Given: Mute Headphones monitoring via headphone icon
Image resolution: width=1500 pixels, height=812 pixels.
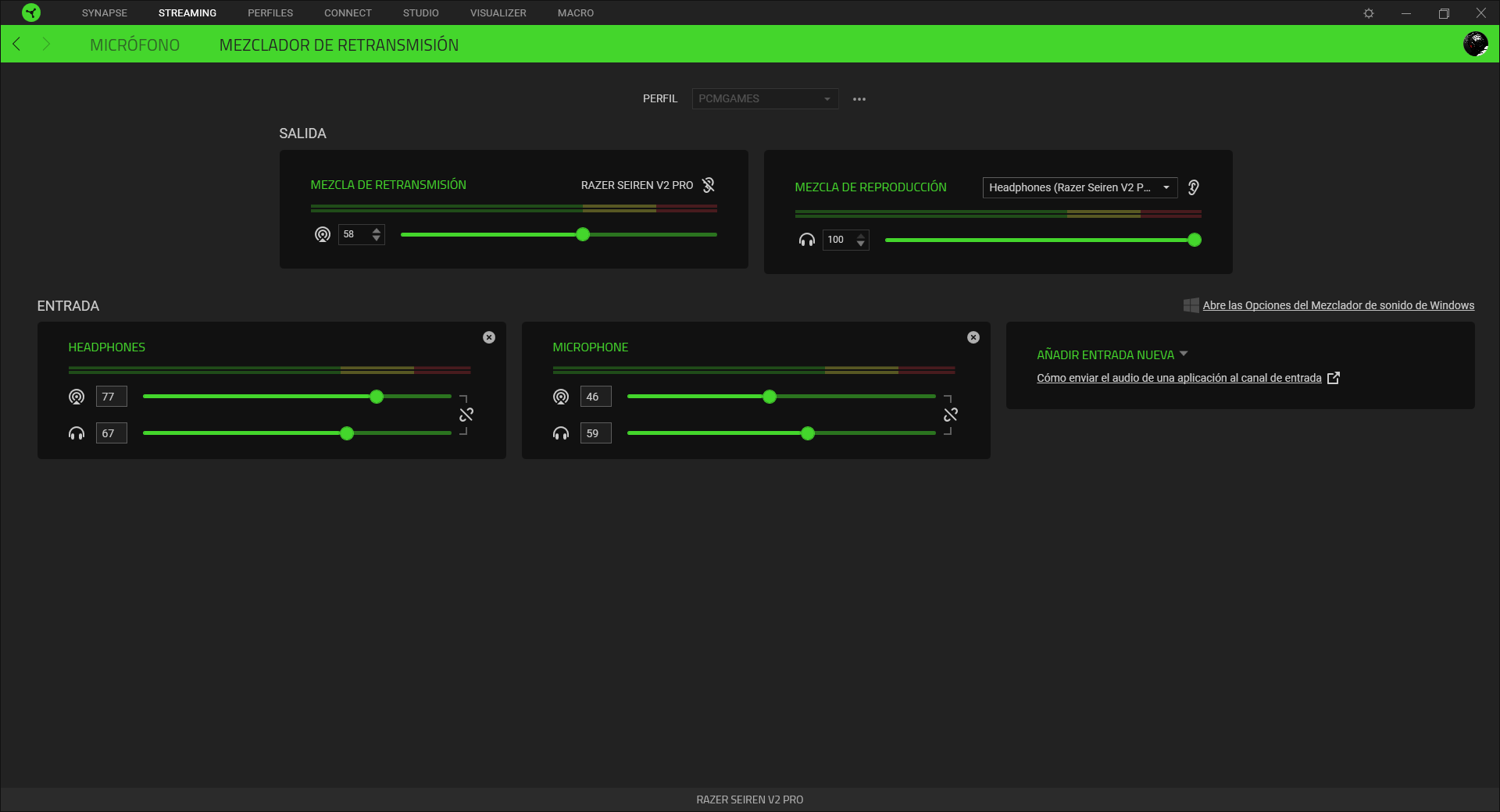Looking at the screenshot, I should coord(77,433).
